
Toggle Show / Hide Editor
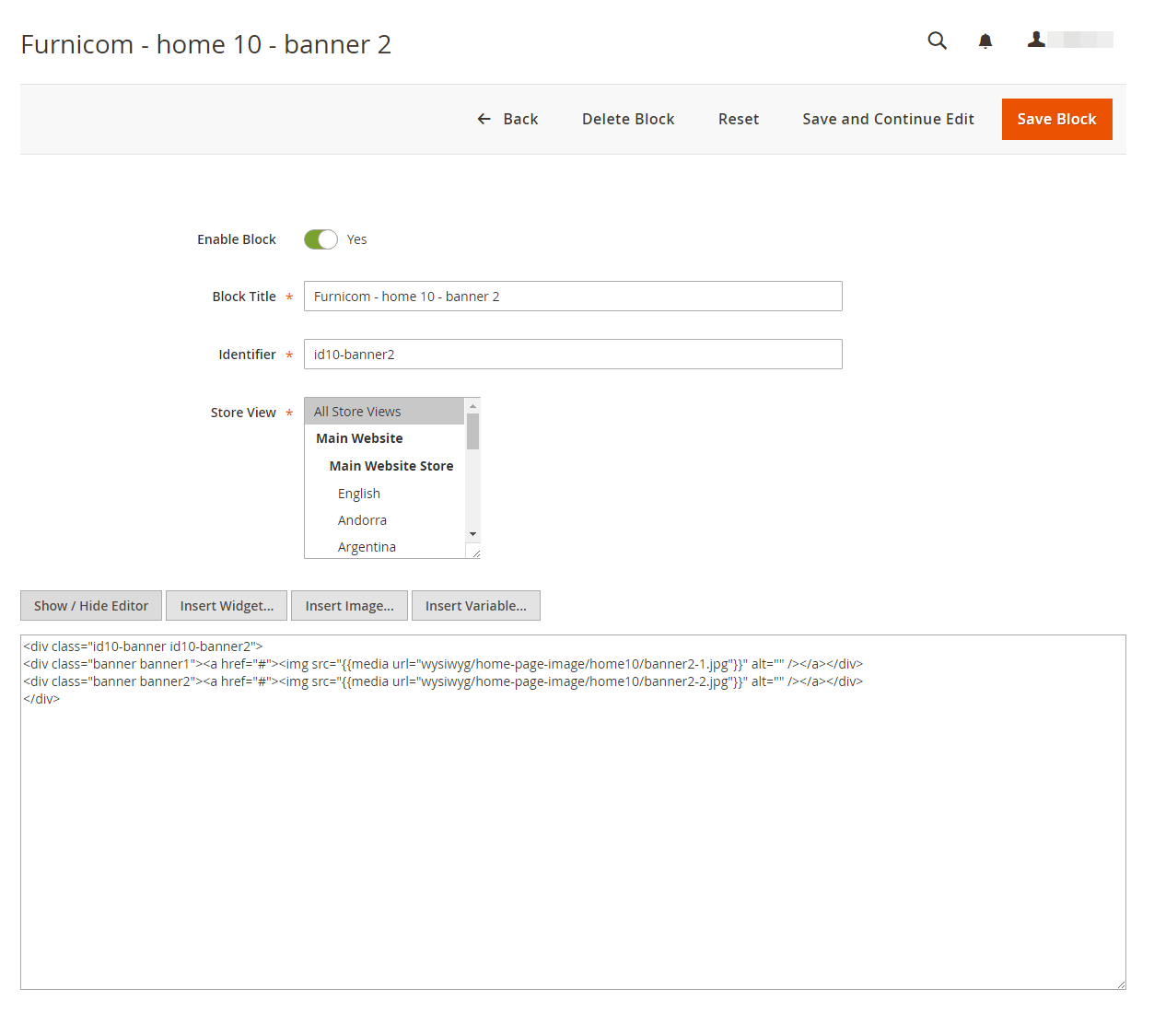tap(91, 606)
